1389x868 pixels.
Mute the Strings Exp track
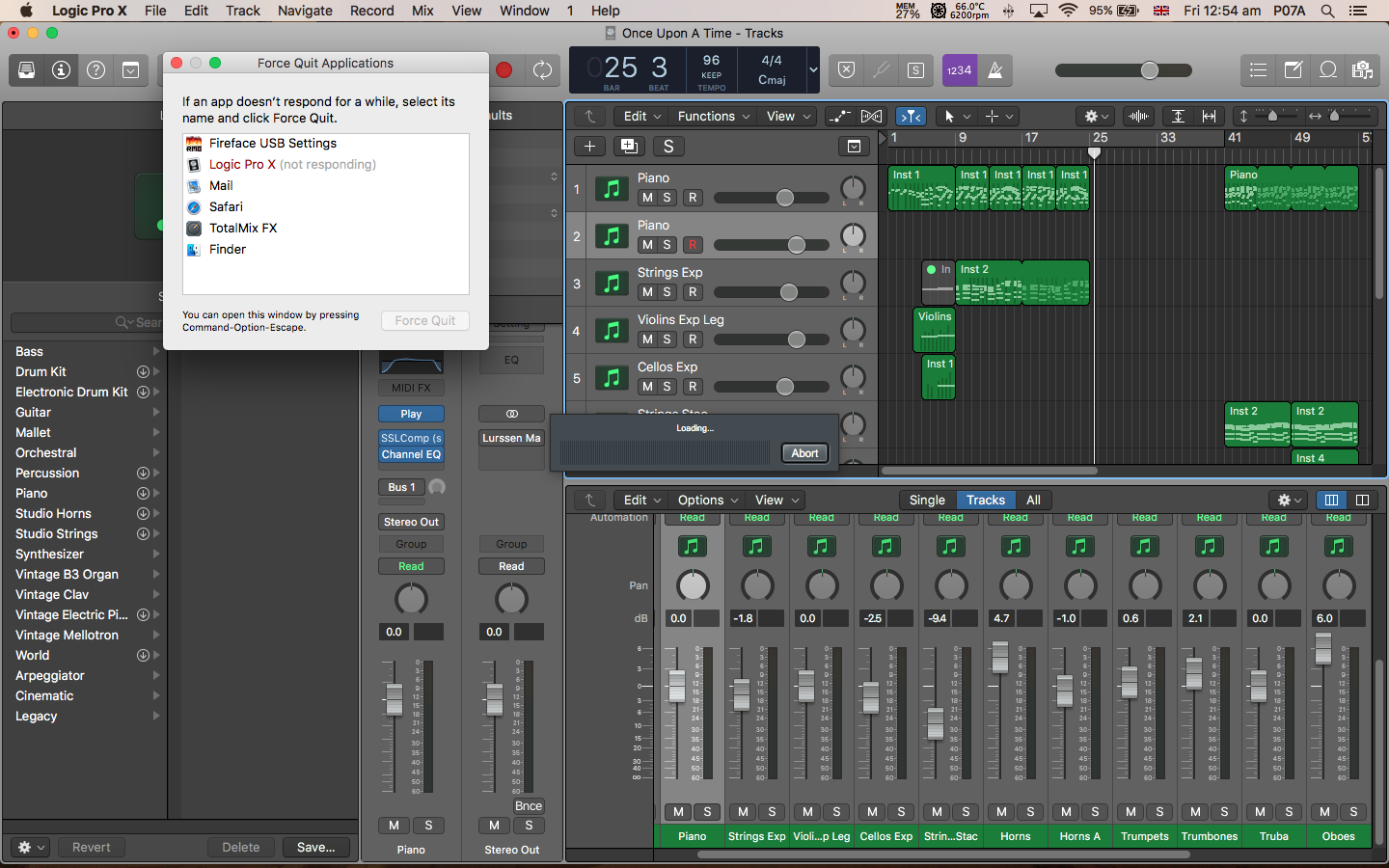(647, 292)
